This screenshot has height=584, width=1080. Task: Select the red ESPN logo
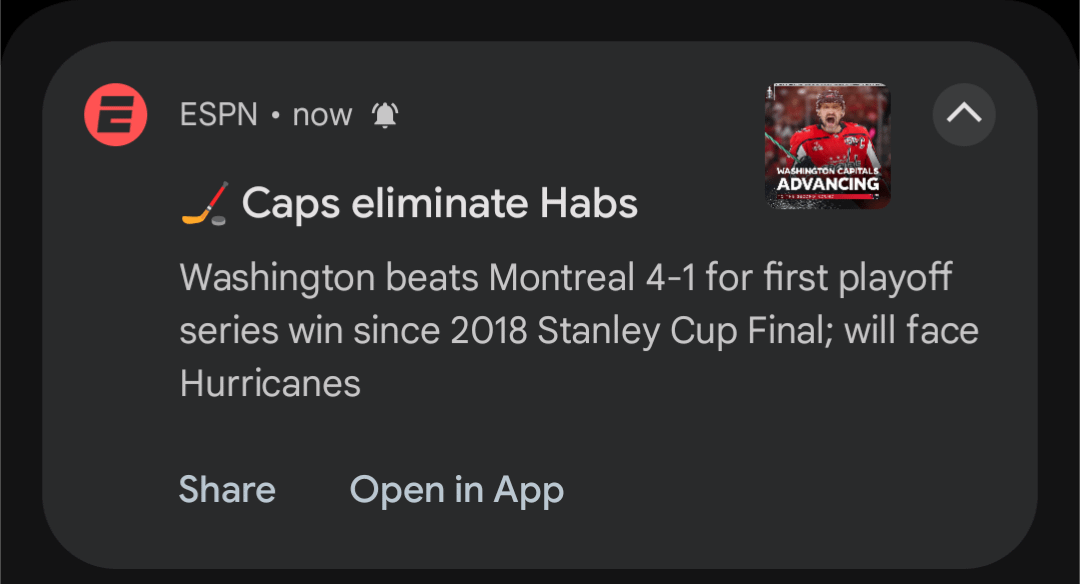[115, 114]
